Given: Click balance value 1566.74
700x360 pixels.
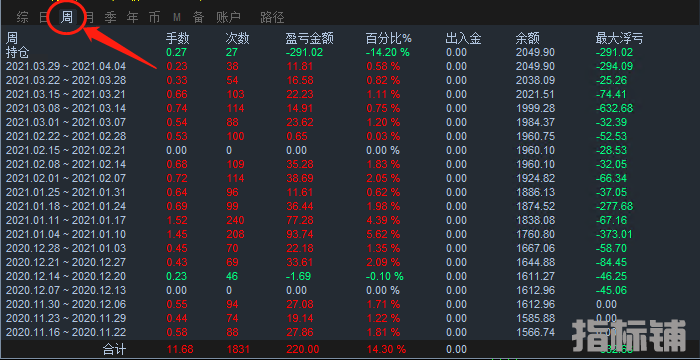Looking at the screenshot, I should 535,332.
